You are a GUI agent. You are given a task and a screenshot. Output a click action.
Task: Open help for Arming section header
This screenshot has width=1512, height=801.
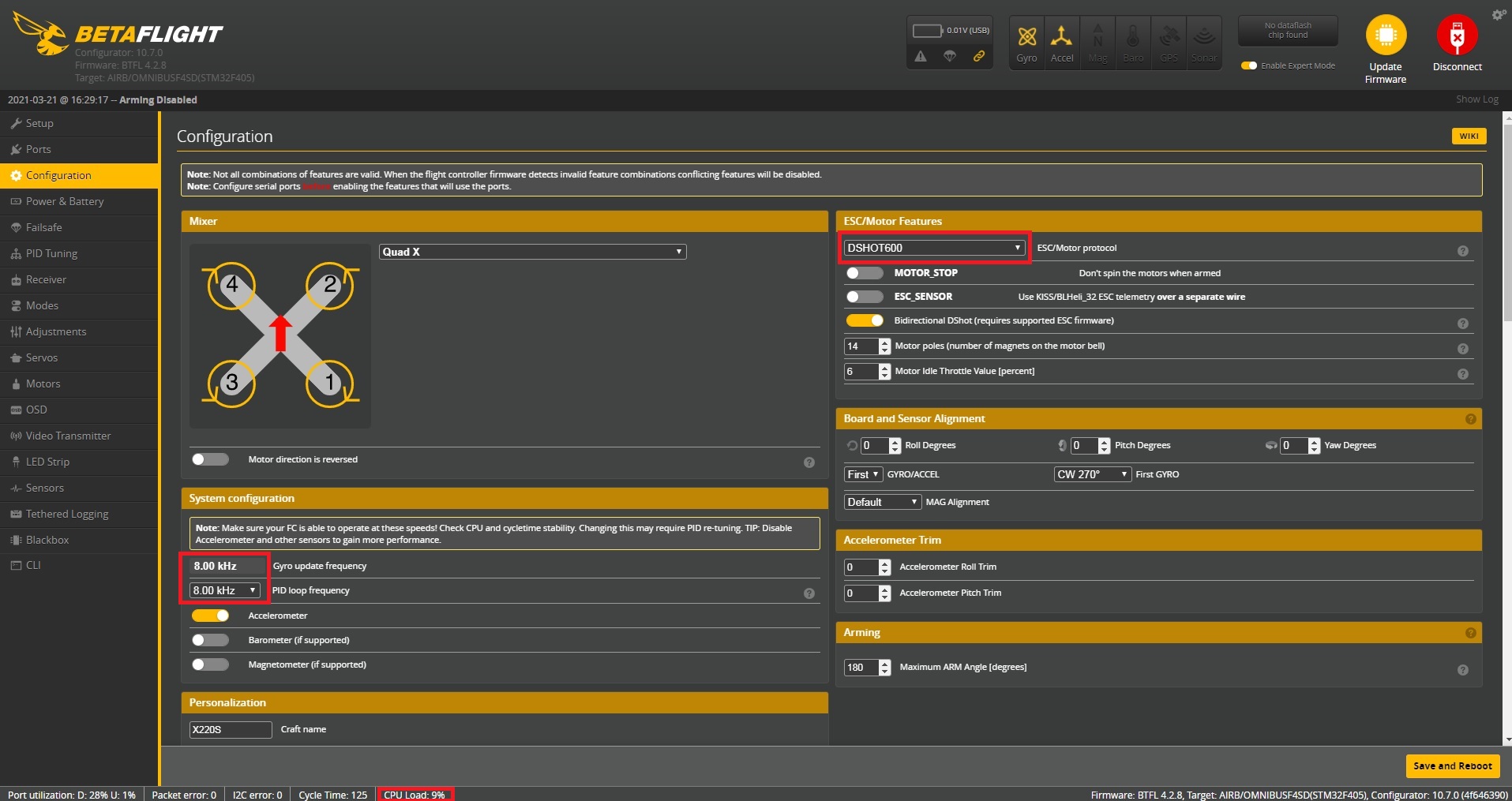[x=1471, y=633]
